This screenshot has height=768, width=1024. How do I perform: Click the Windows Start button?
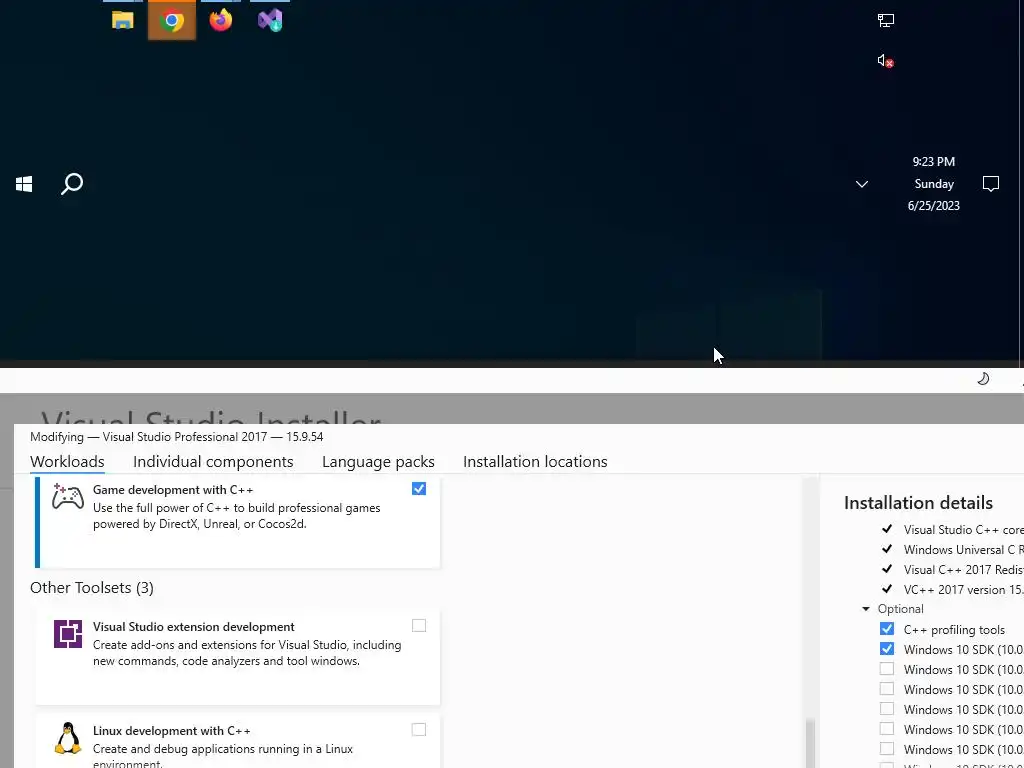coord(24,184)
